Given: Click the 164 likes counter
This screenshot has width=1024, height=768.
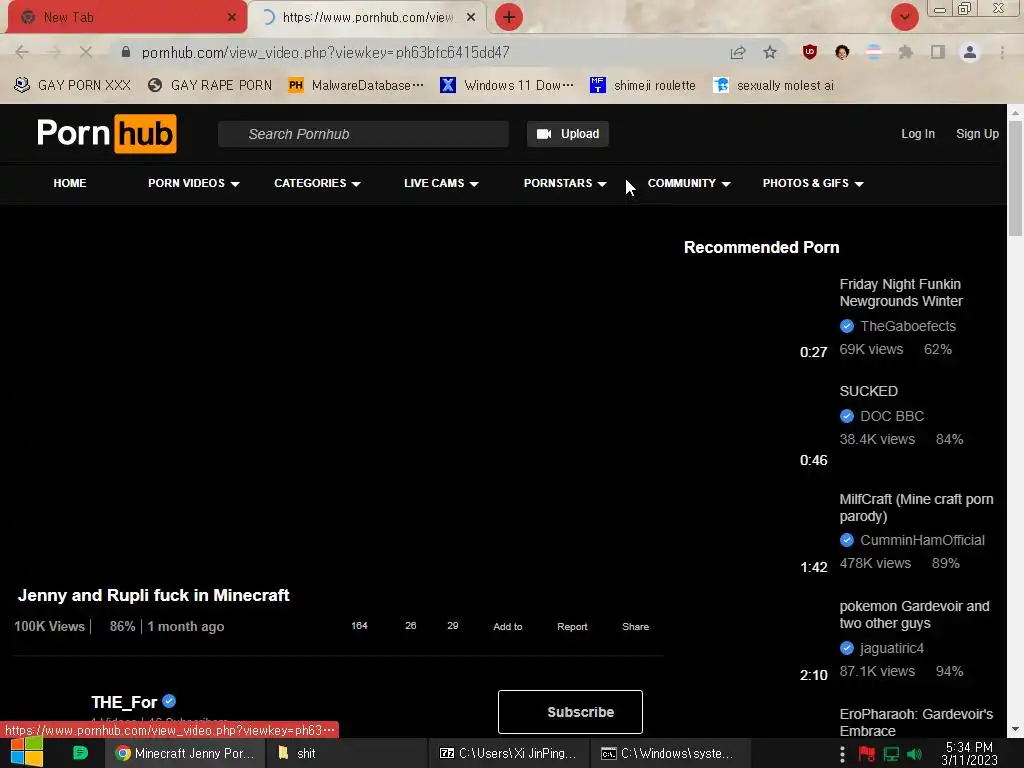Looking at the screenshot, I should [x=359, y=626].
